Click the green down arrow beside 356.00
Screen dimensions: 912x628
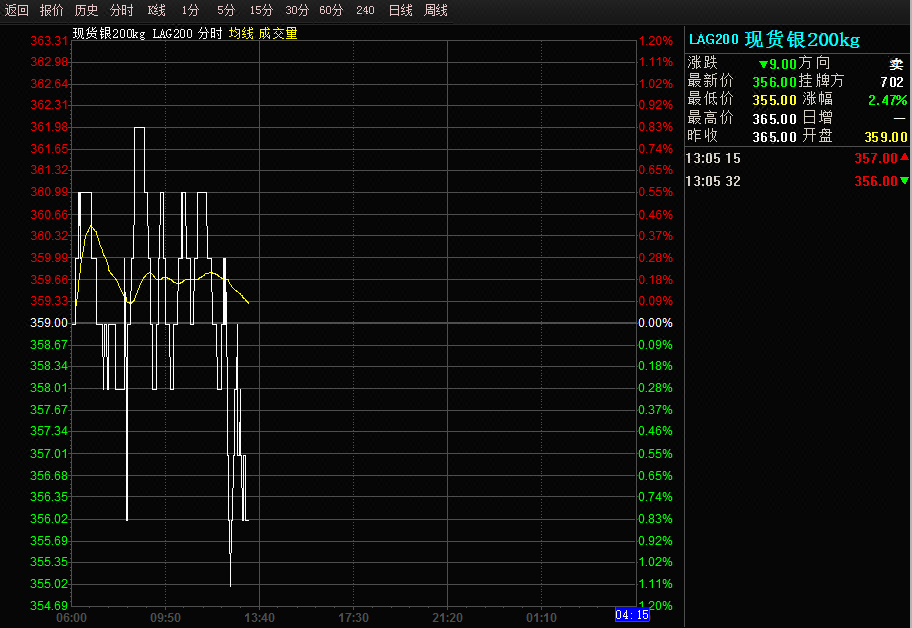(904, 181)
